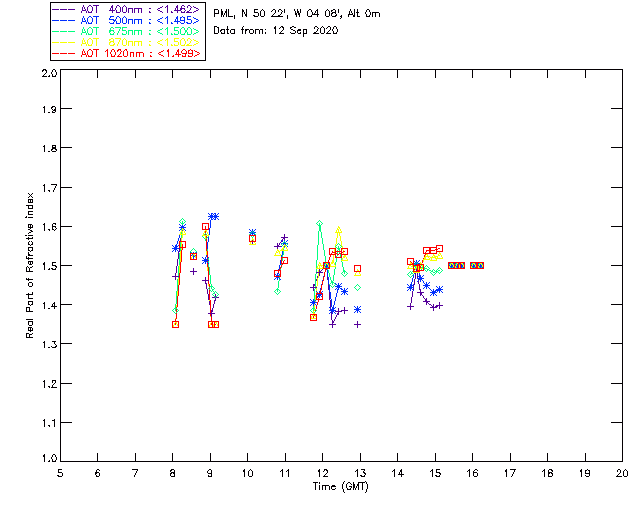640x512 pixels.
Task: Click the PML station location text
Action: click(x=297, y=14)
